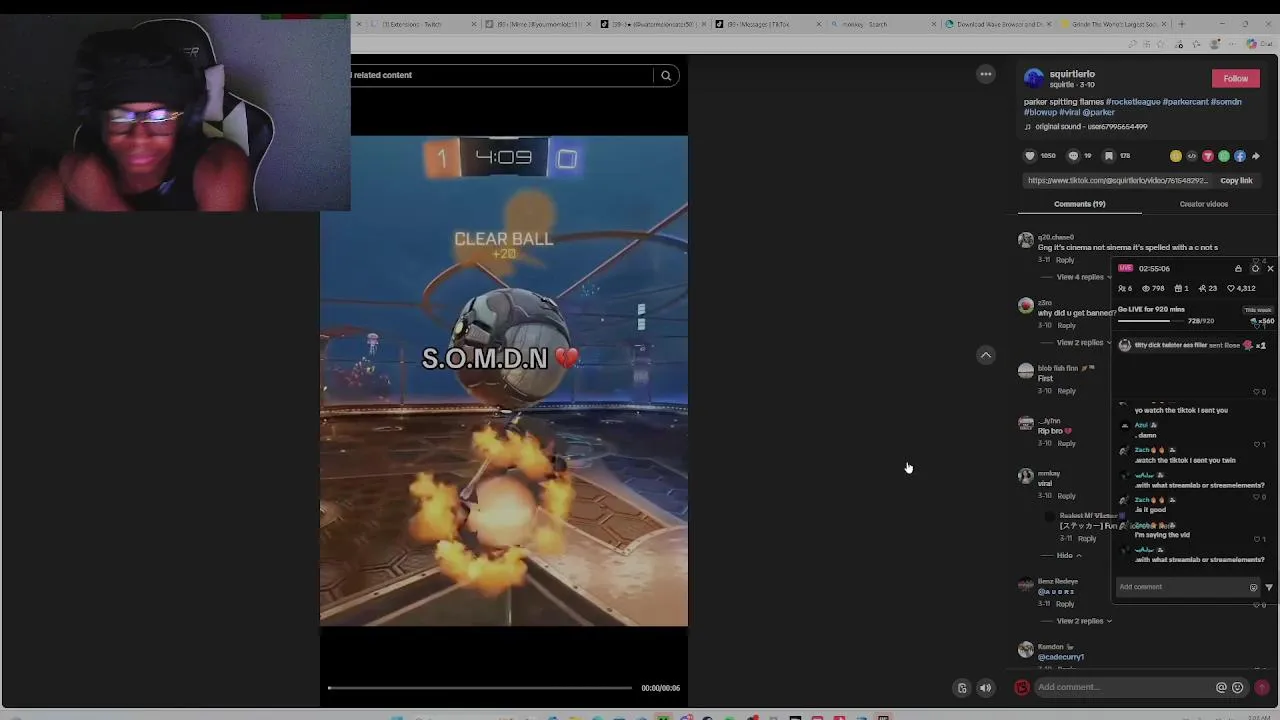This screenshot has height=720, width=1280.
Task: Mute the video with speaker icon
Action: click(x=986, y=688)
